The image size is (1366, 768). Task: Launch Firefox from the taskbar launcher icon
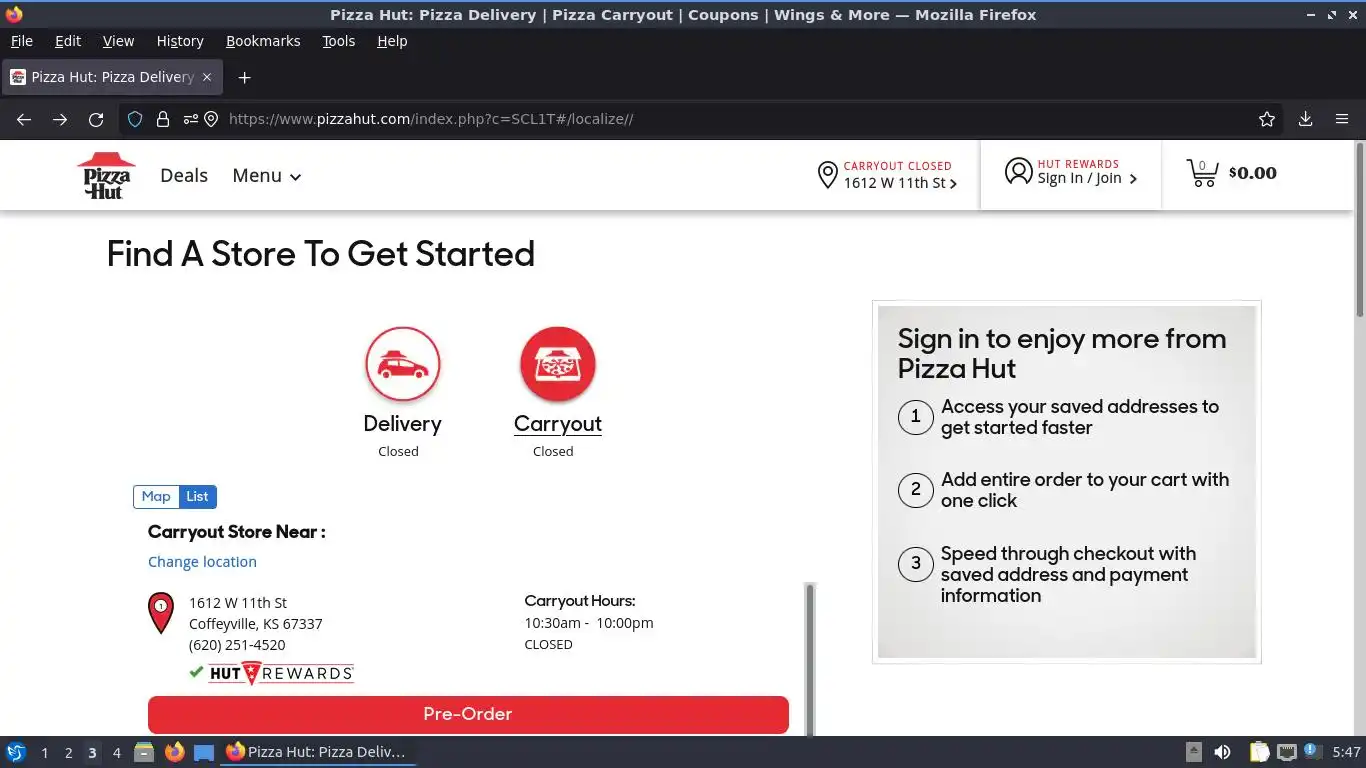point(174,752)
